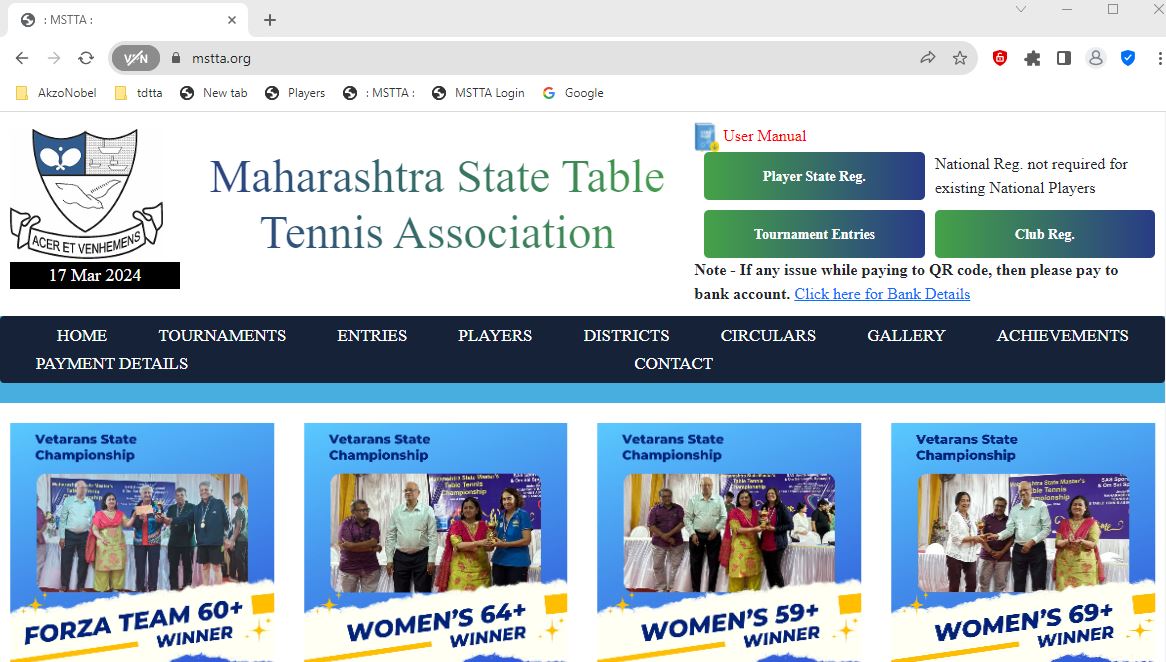The width and height of the screenshot is (1166, 662).
Task: Open the CIRCULARS menu item
Action: pos(767,335)
